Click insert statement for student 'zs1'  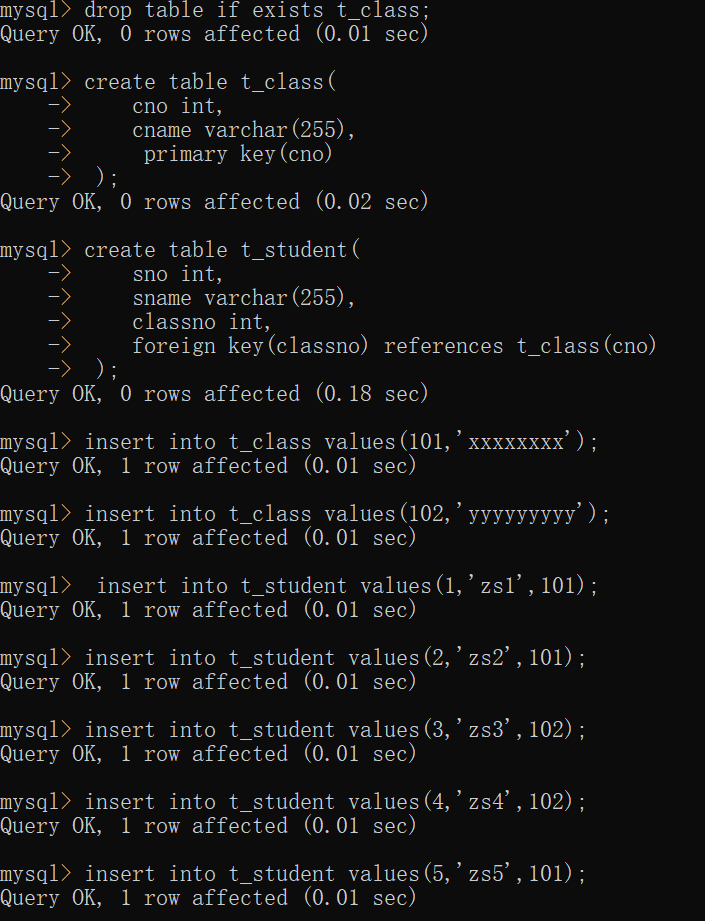[x=347, y=586]
